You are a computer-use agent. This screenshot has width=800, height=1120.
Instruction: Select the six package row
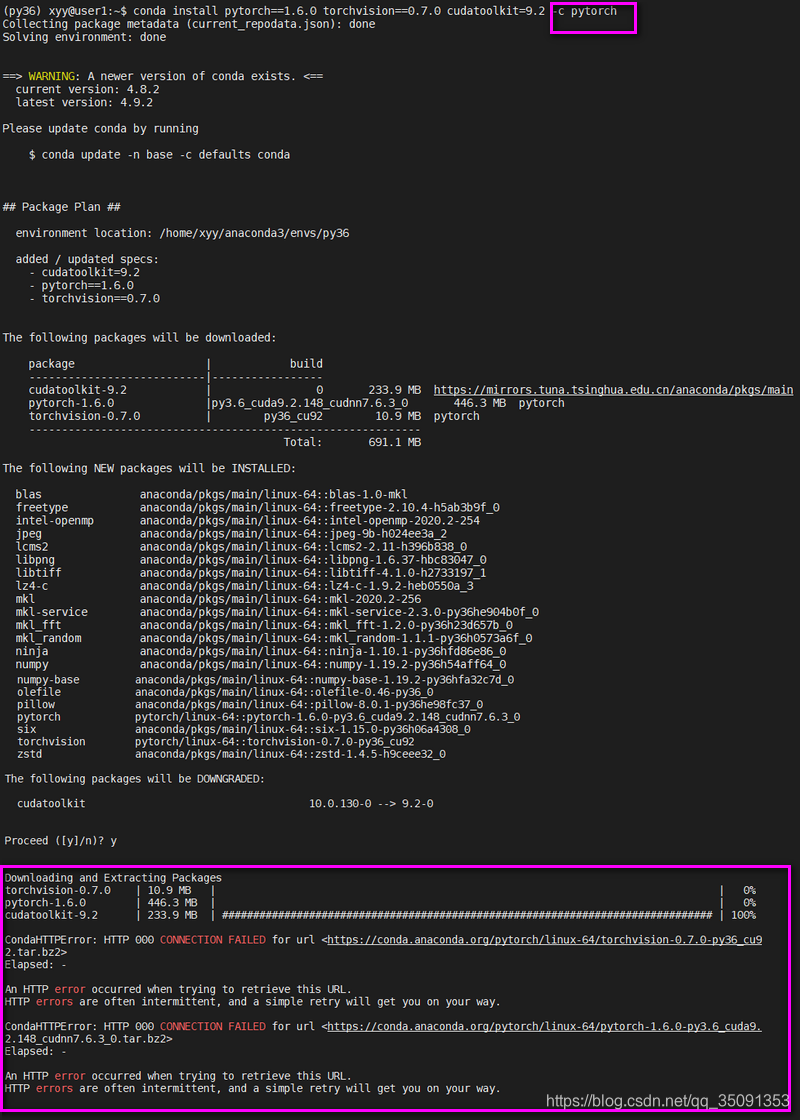pyautogui.click(x=244, y=729)
